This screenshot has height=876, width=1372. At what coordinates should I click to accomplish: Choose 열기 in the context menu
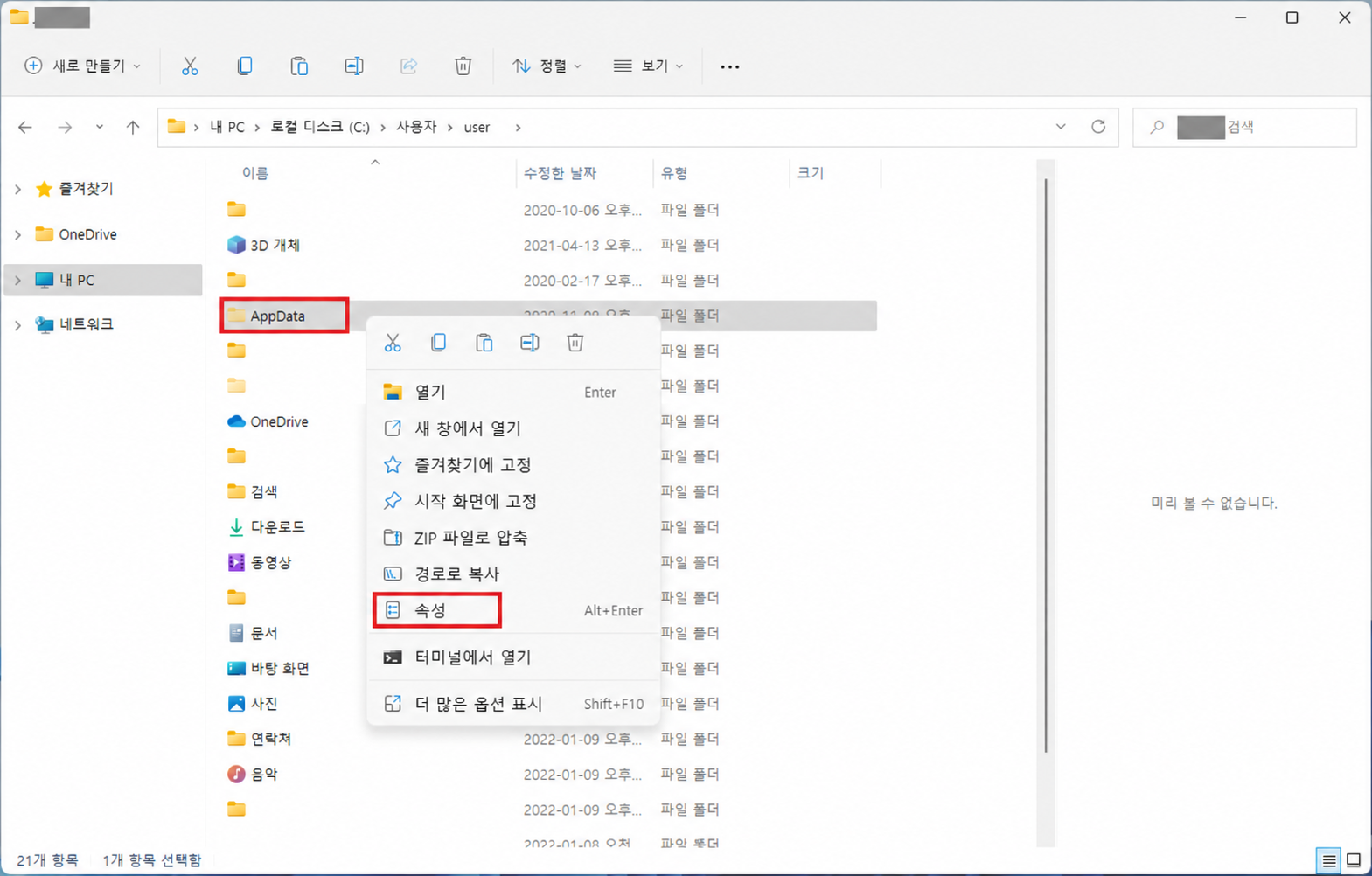click(x=513, y=393)
